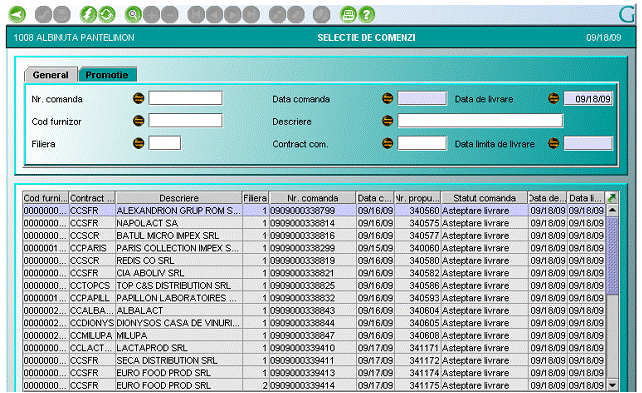642x393 pixels.
Task: Click operator icon beside Data de livrare
Action: coord(554,98)
